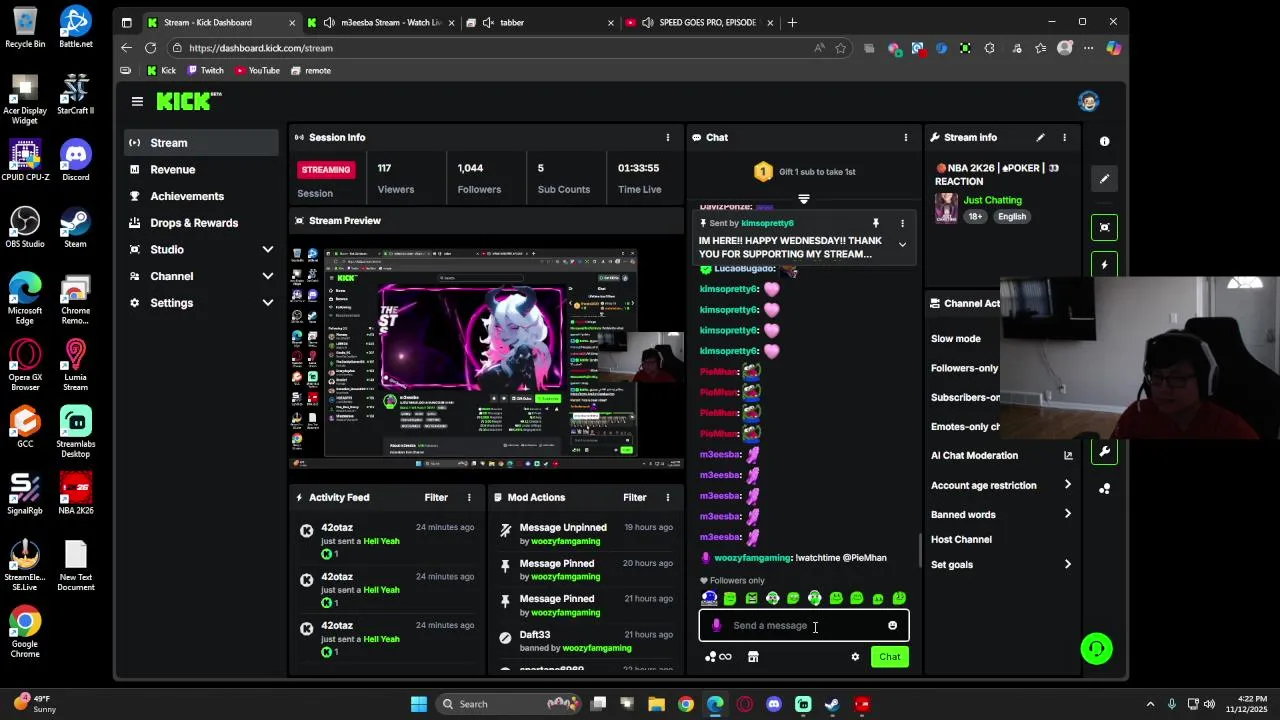Image resolution: width=1280 pixels, height=720 pixels.
Task: Click the green Chat send button
Action: click(x=890, y=657)
